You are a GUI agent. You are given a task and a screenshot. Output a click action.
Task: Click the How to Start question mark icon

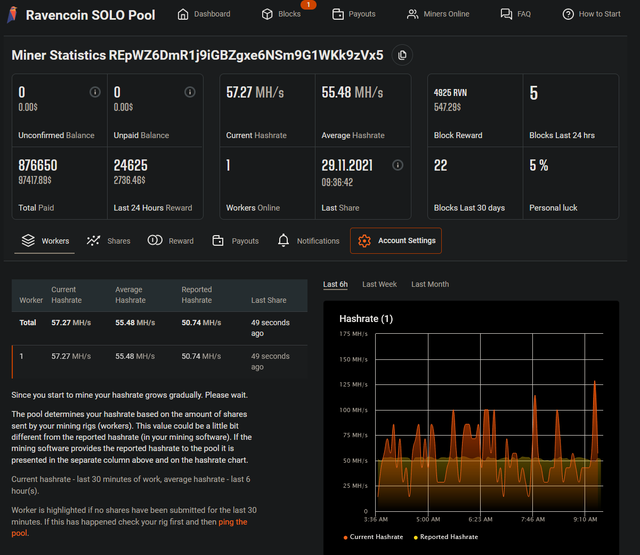coord(568,14)
